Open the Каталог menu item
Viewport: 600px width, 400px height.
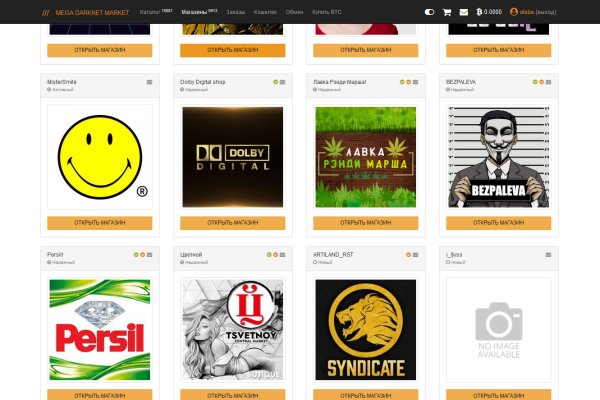[x=149, y=12]
